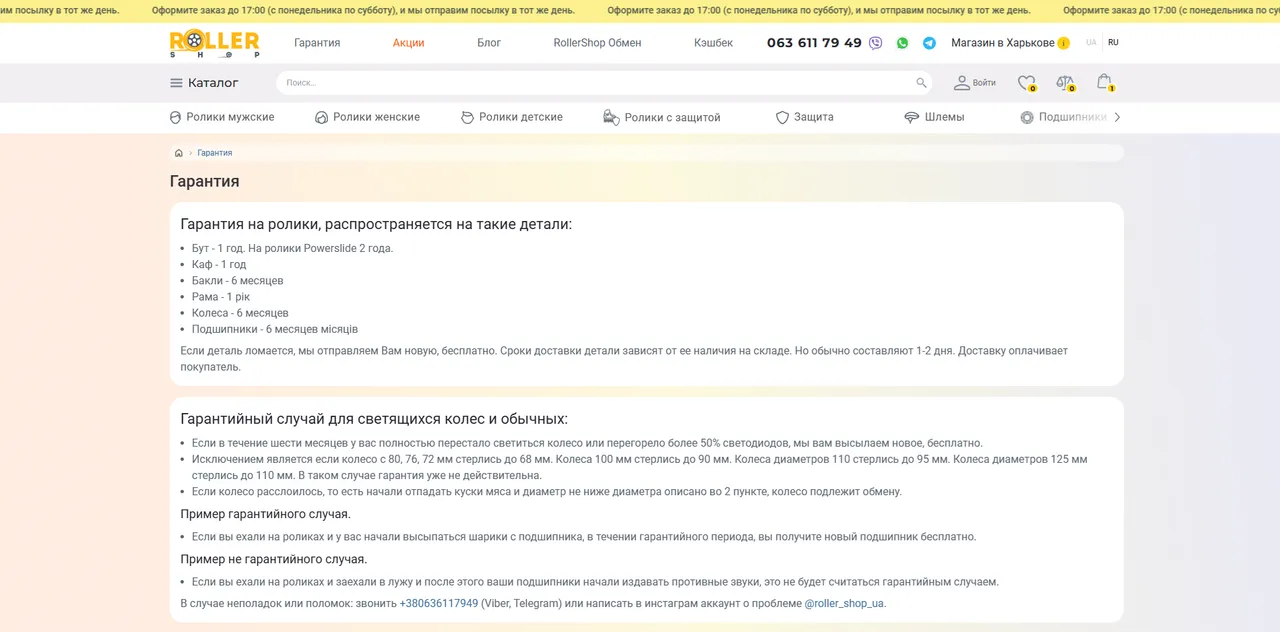This screenshot has width=1280, height=632.
Task: Open Telegram chat icon in header
Action: (929, 43)
